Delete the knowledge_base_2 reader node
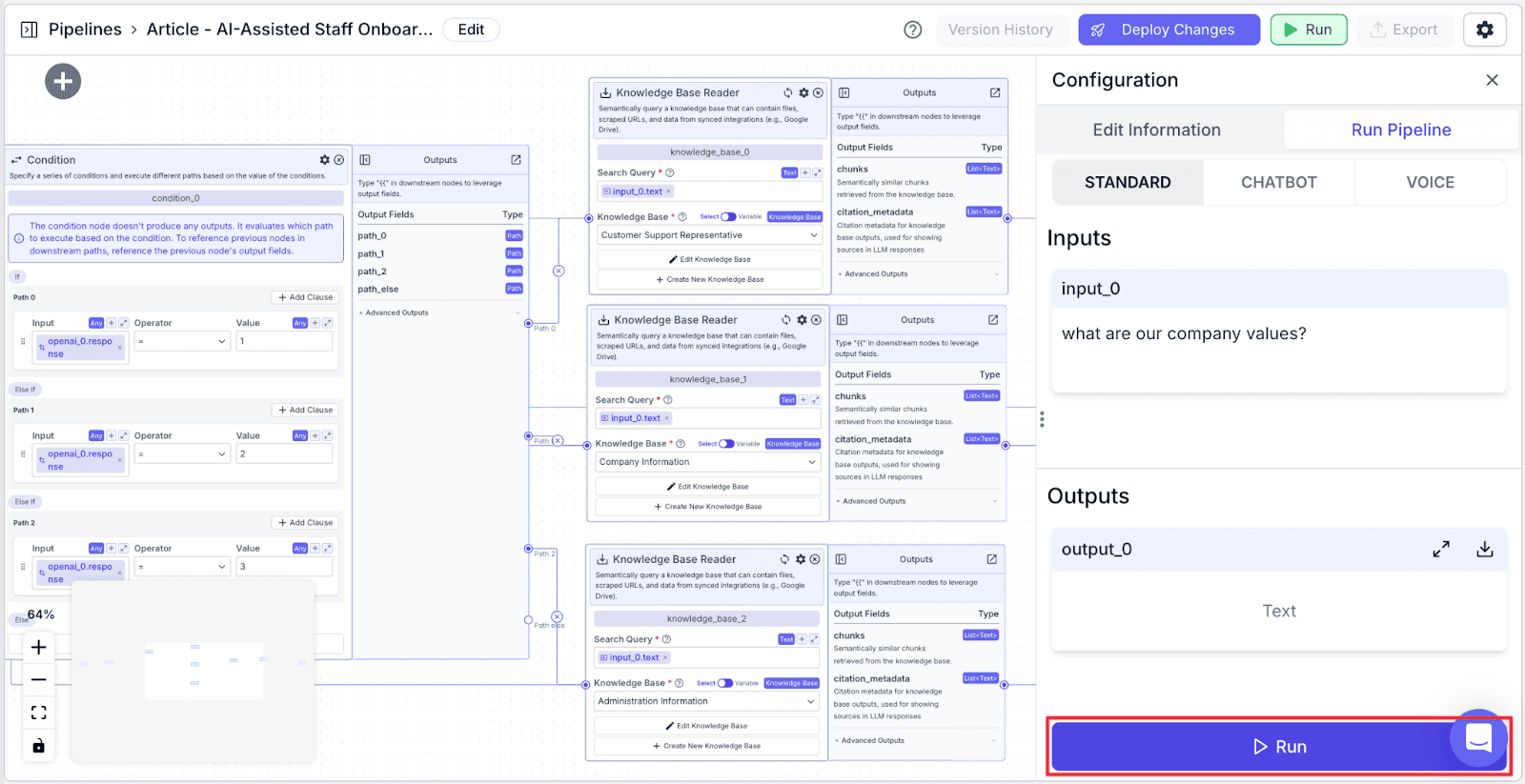 815,559
